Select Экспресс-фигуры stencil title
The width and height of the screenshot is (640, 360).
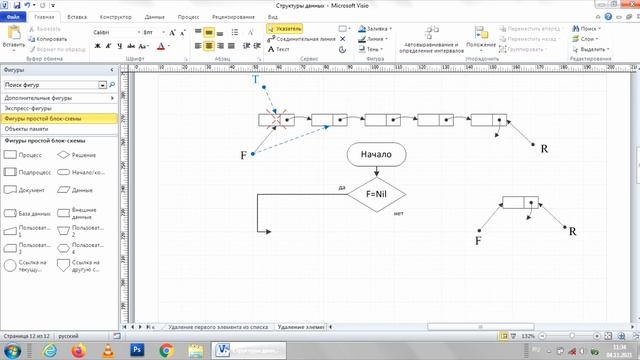coord(59,109)
